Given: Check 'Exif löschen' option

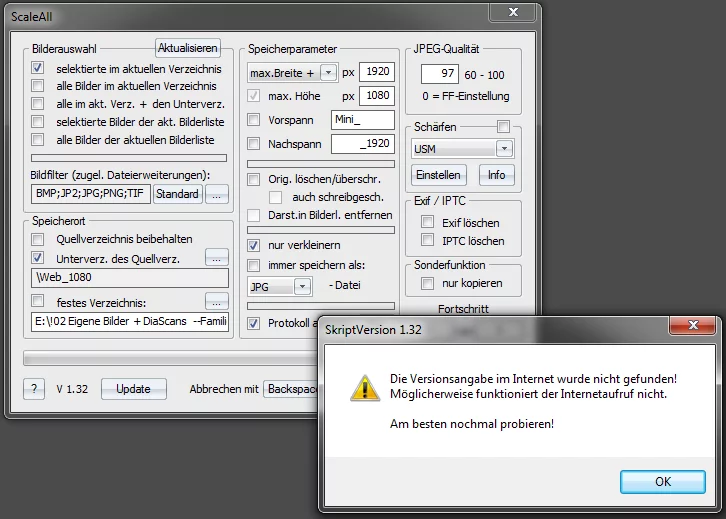Looking at the screenshot, I should (428, 223).
